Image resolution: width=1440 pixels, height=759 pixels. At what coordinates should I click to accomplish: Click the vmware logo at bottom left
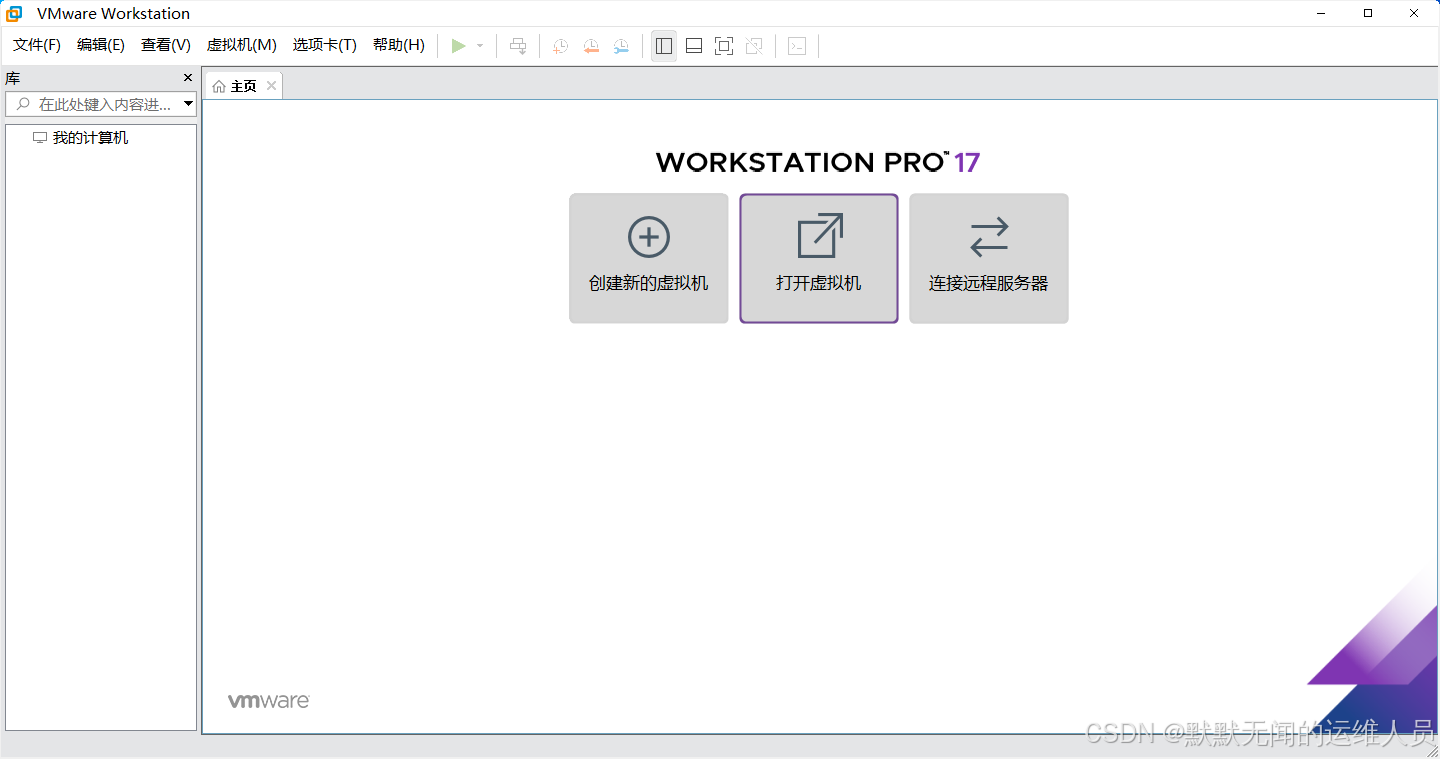pos(268,701)
